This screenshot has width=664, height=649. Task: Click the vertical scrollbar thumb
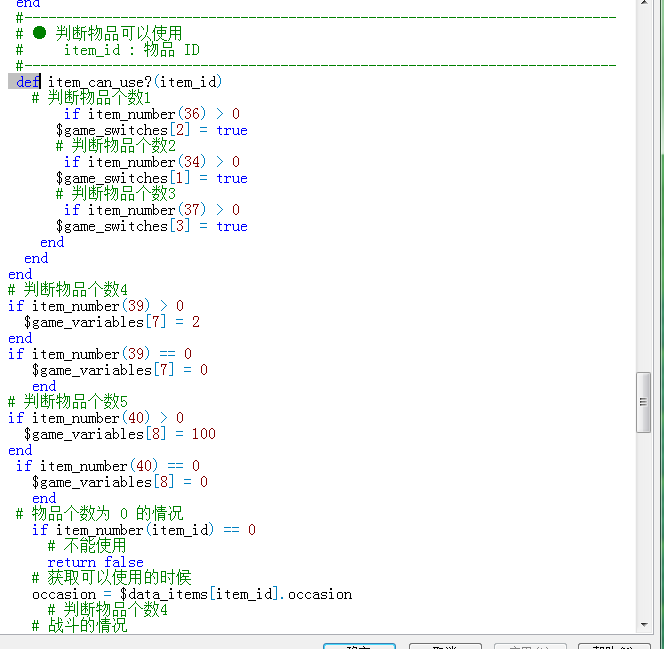coord(643,402)
